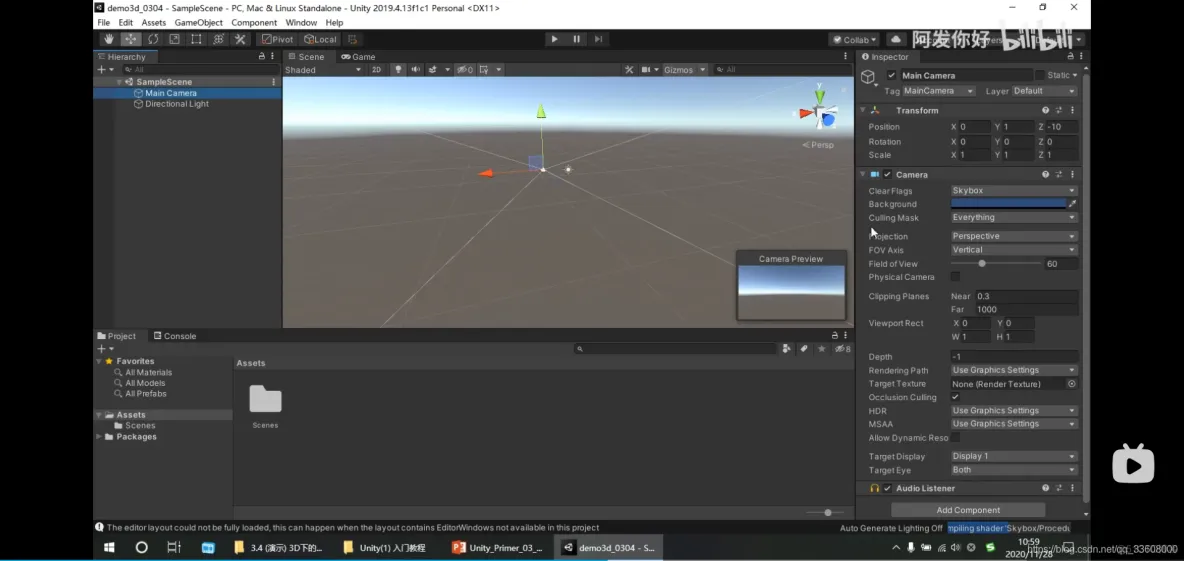Disable the Audio Listener checkbox
The height and width of the screenshot is (561, 1184).
tap(888, 489)
